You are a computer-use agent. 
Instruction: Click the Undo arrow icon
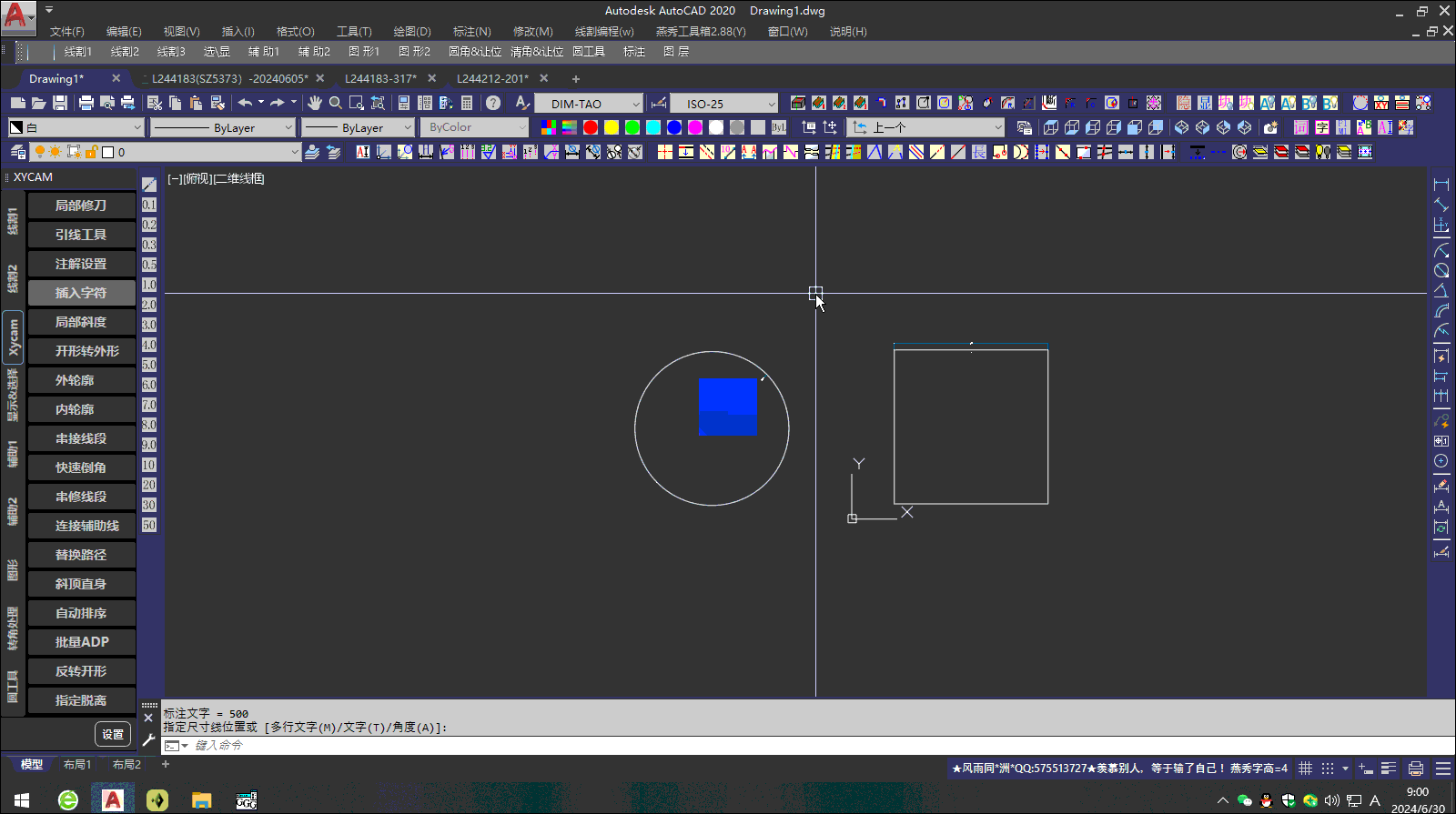[x=245, y=103]
